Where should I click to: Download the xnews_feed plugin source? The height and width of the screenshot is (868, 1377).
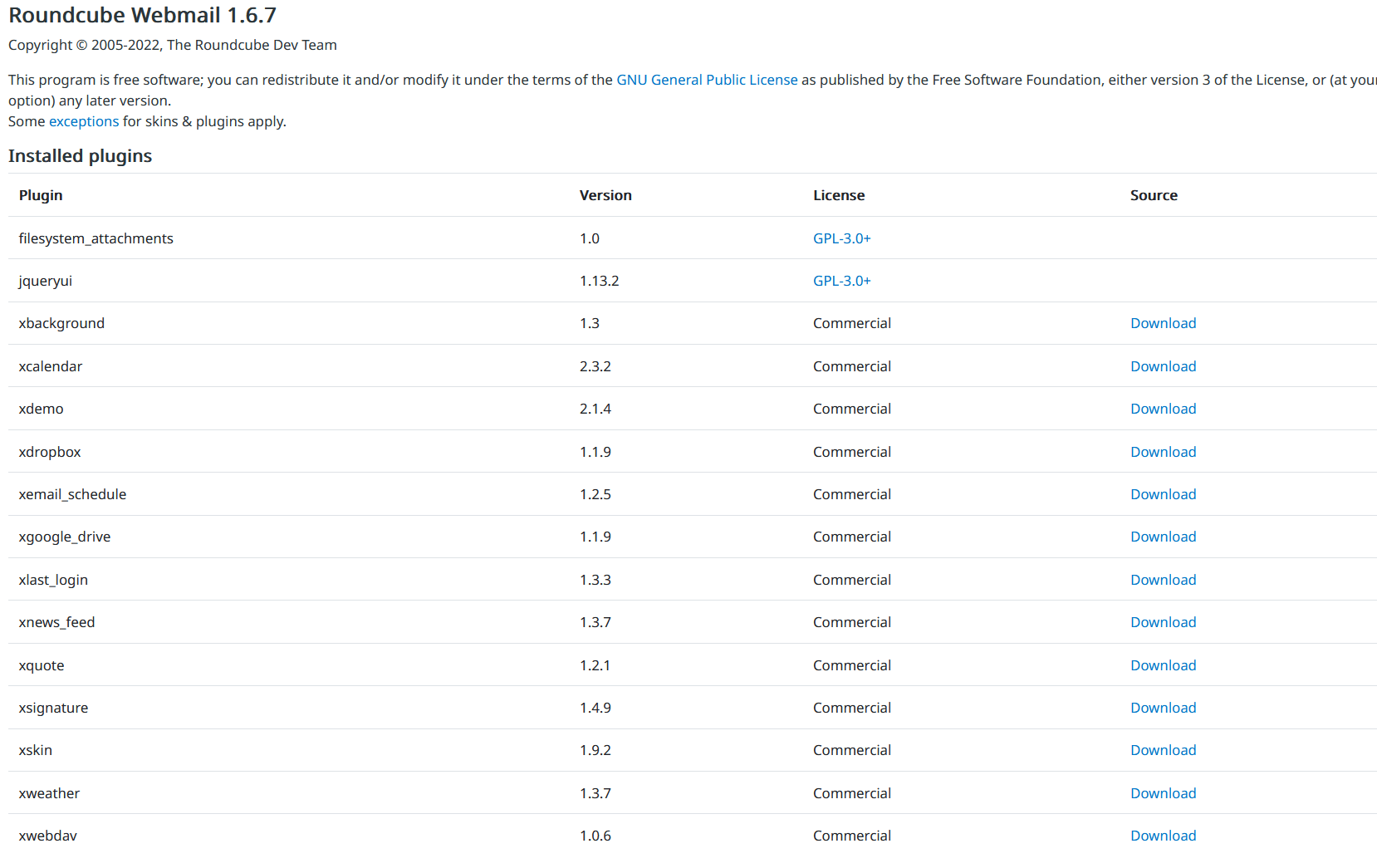point(1164,622)
